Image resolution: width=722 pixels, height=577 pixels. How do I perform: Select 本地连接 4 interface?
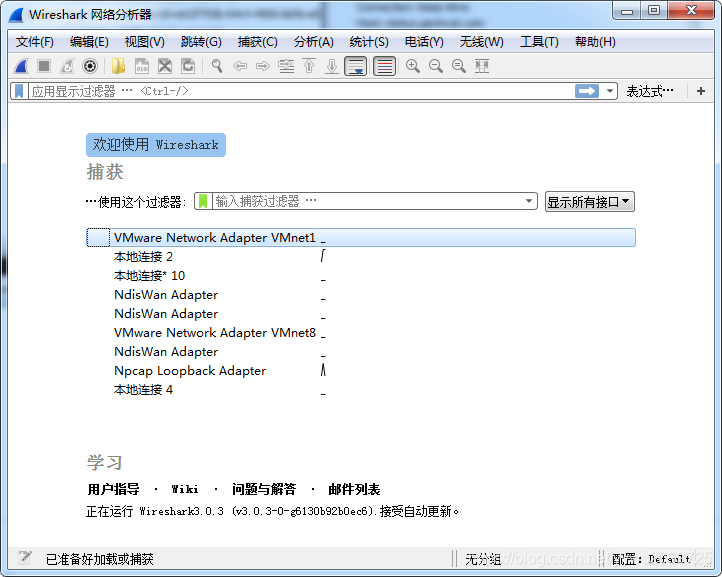pos(361,390)
